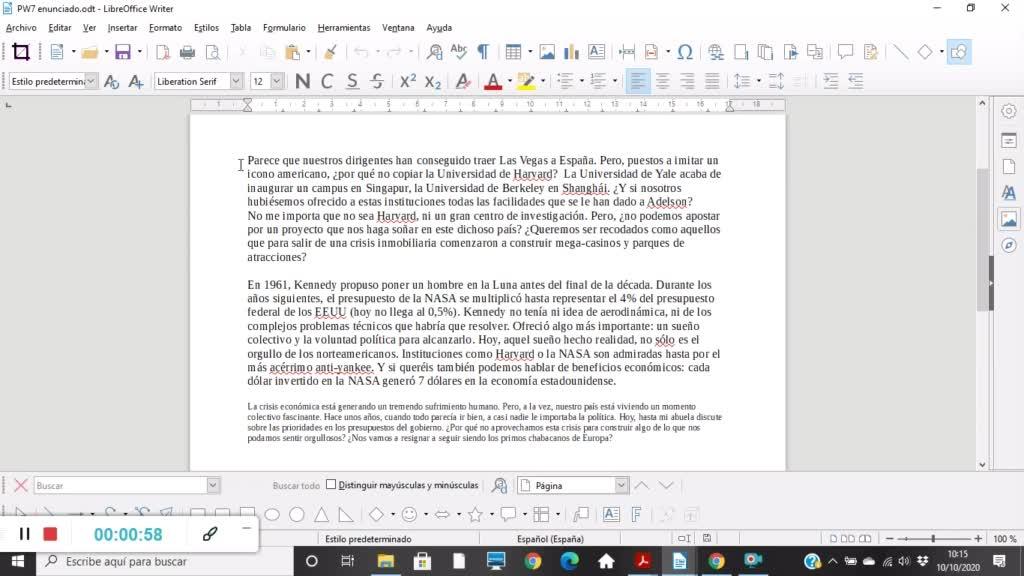Insert text box icon
Screen dimensions: 1024x576
tap(596, 52)
